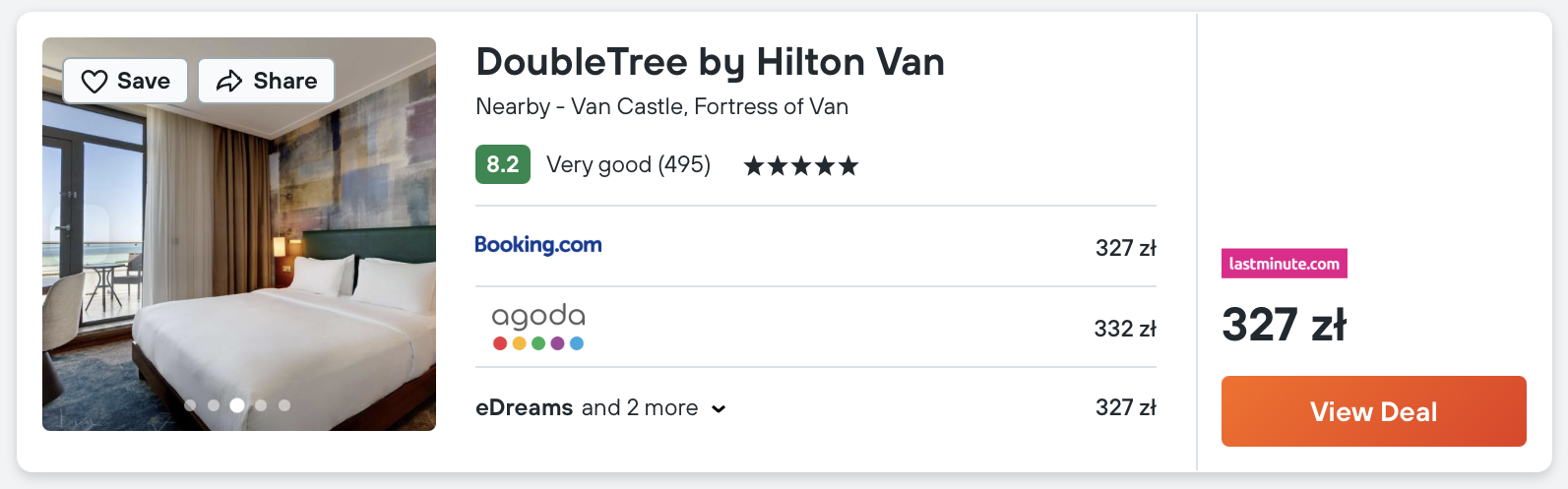
Task: Click the eDreams row 327 zł price
Action: (x=1125, y=407)
